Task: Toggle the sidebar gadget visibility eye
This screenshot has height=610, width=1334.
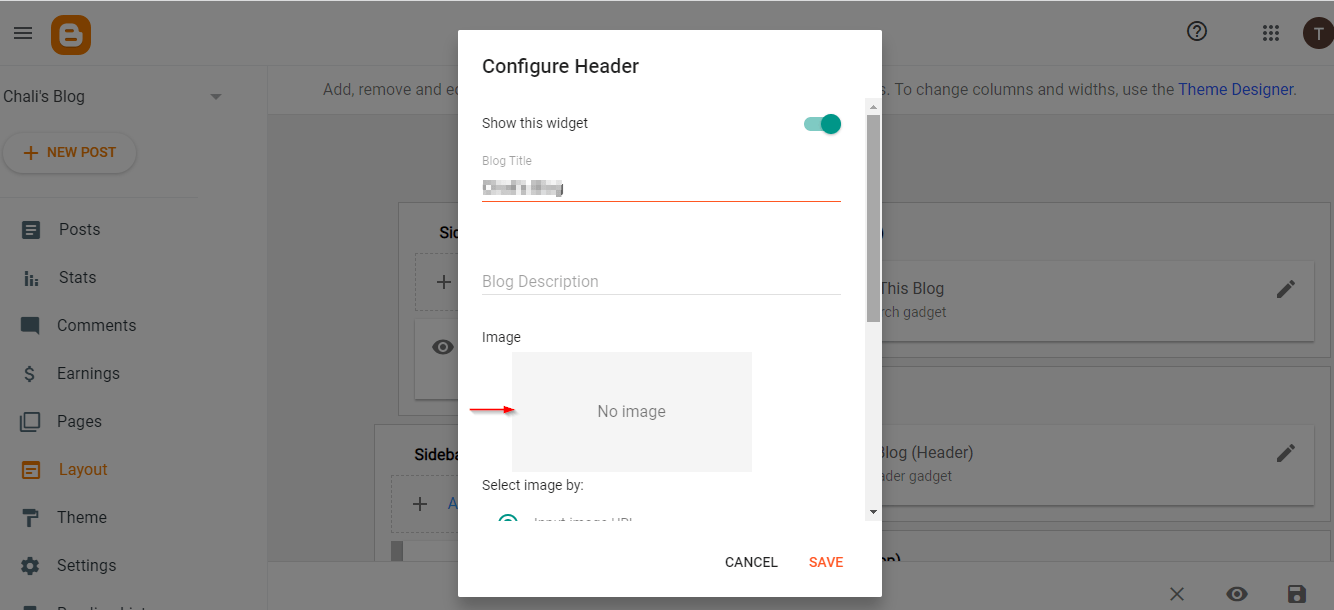Action: (442, 347)
